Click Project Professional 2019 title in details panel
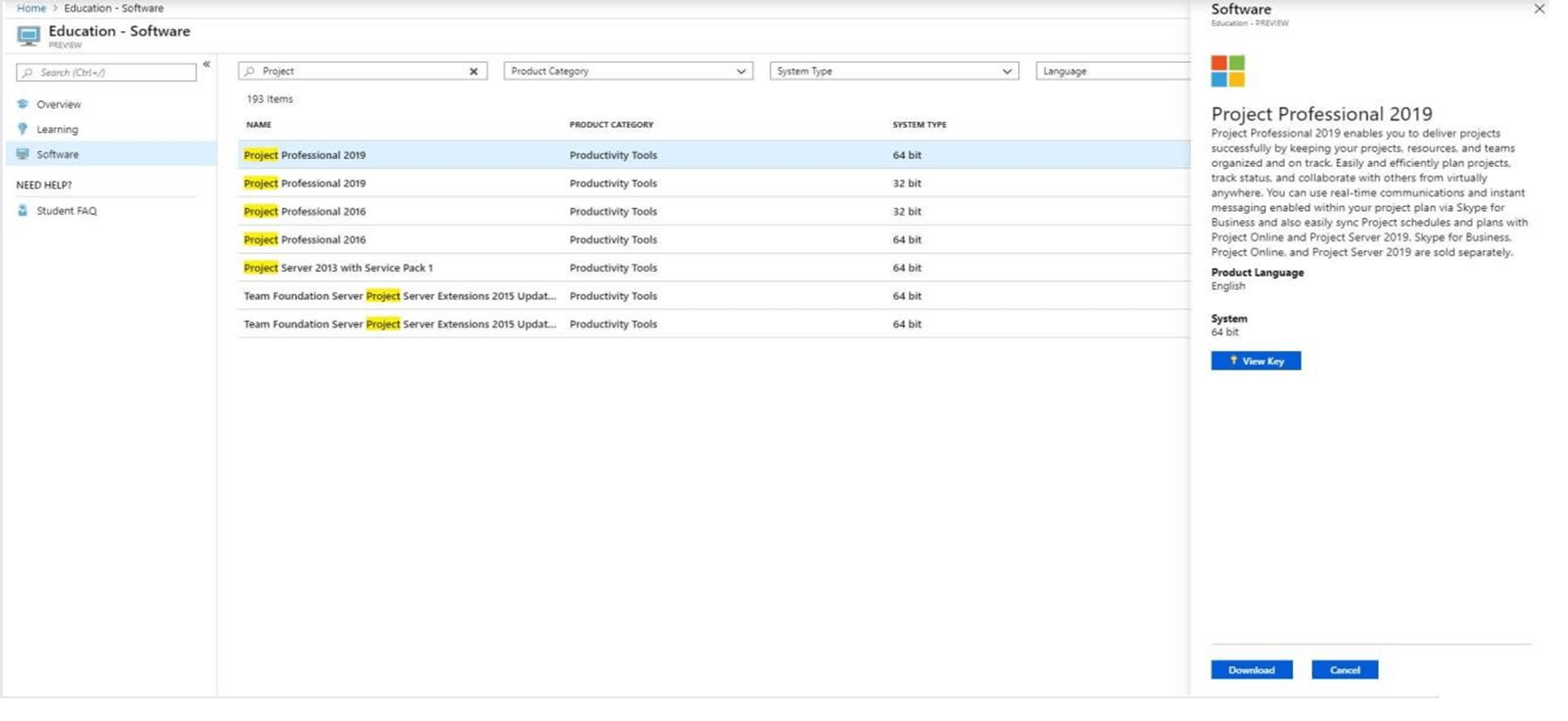1568x721 pixels. click(x=1321, y=114)
